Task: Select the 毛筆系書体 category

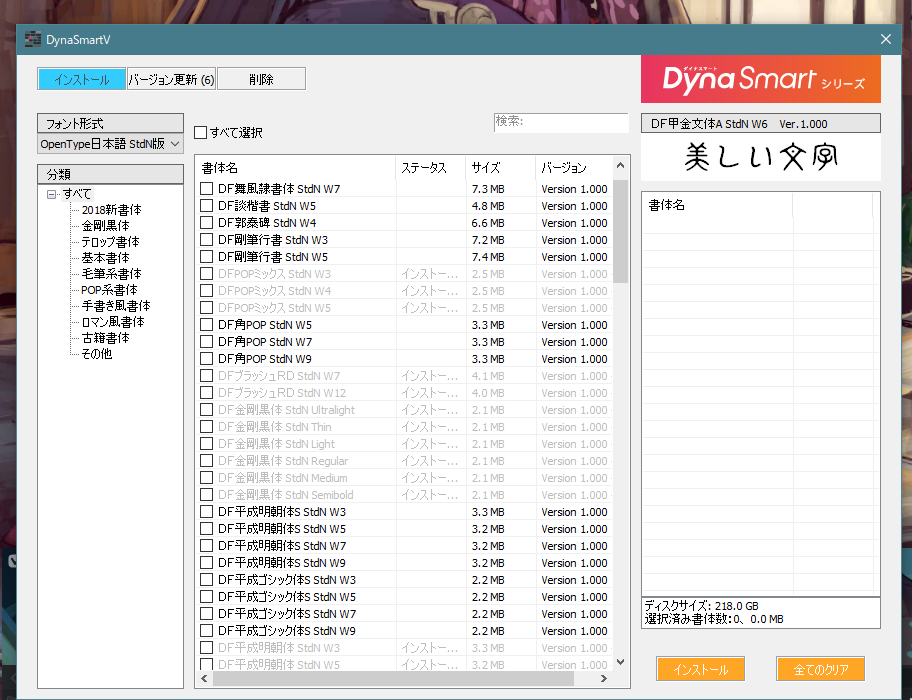Action: click(x=111, y=274)
